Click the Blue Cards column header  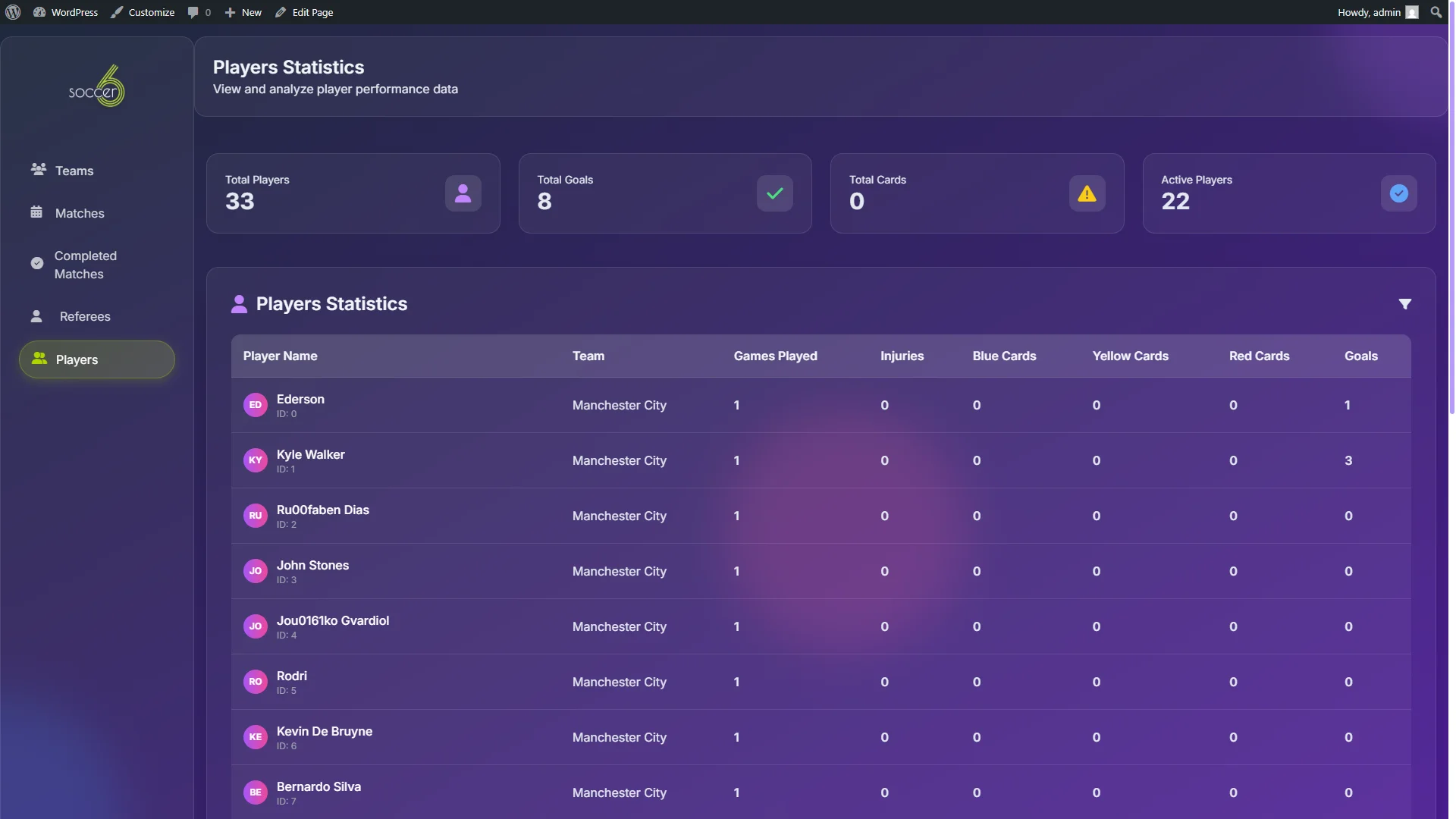pos(1005,356)
